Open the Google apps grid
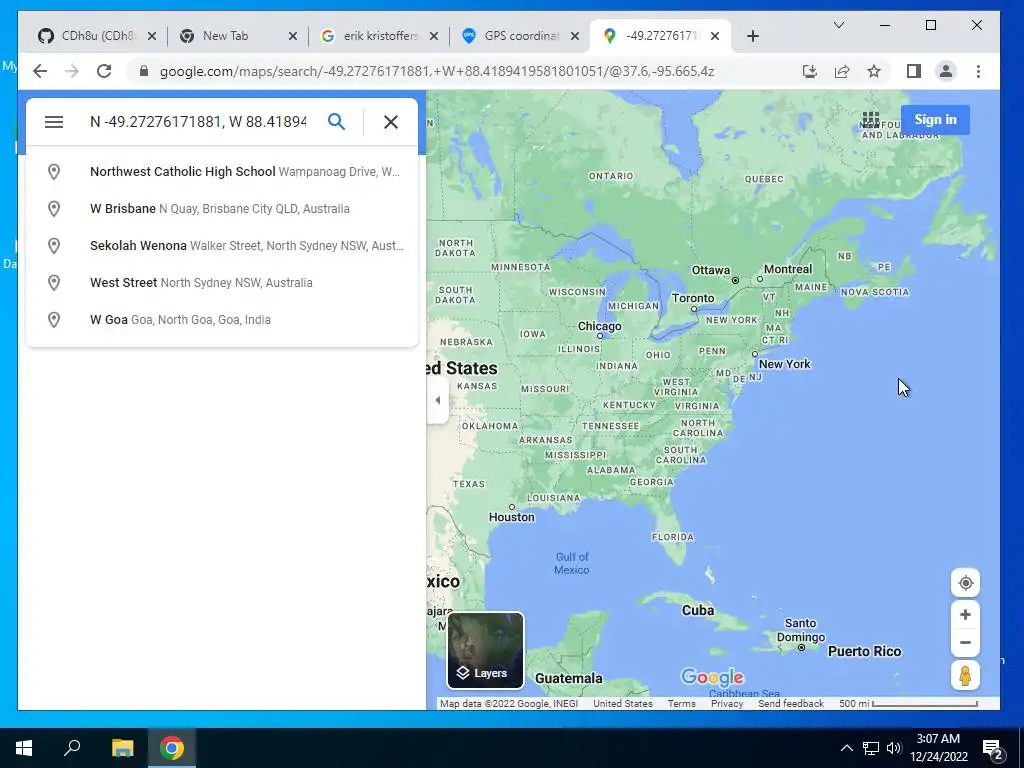This screenshot has height=768, width=1024. [871, 120]
